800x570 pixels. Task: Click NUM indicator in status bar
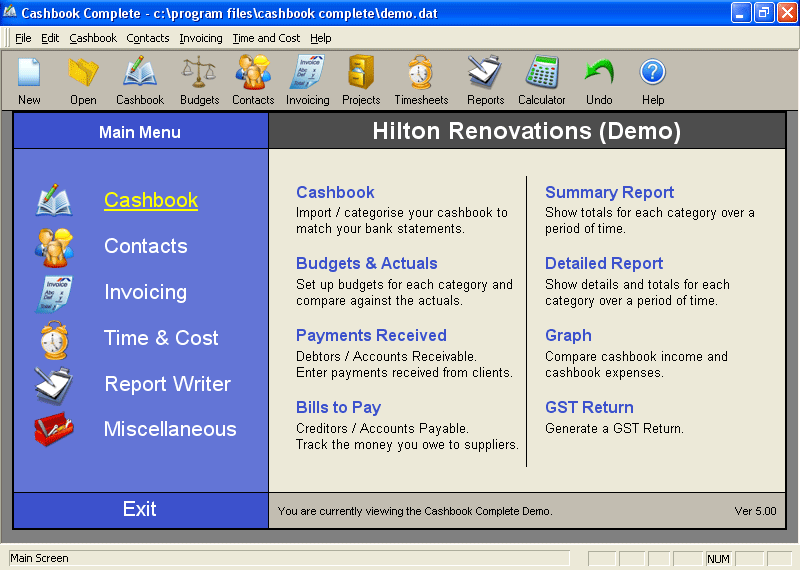pos(718,559)
